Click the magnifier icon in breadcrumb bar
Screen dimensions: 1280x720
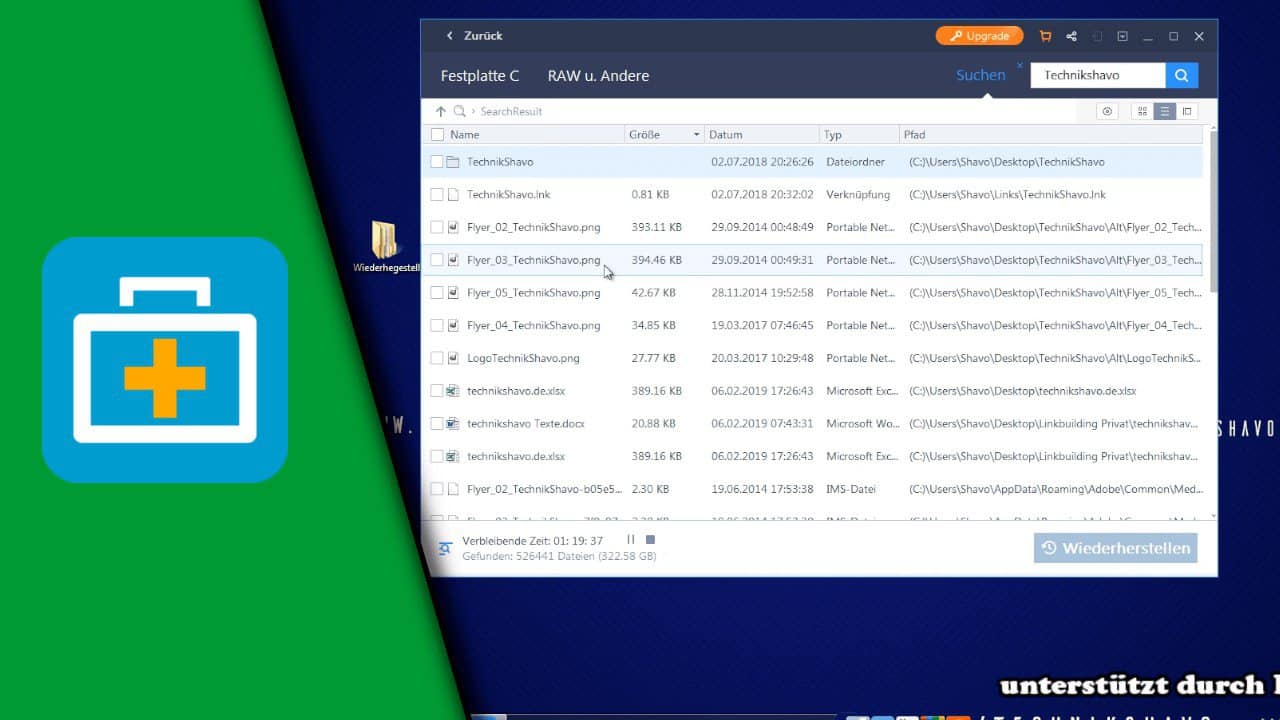[x=460, y=112]
